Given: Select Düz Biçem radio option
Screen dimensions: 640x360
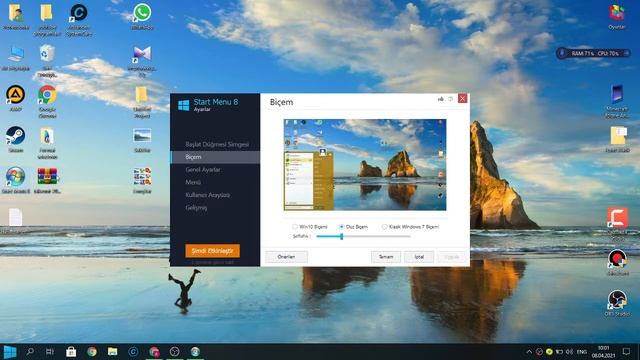Looking at the screenshot, I should 353,227.
